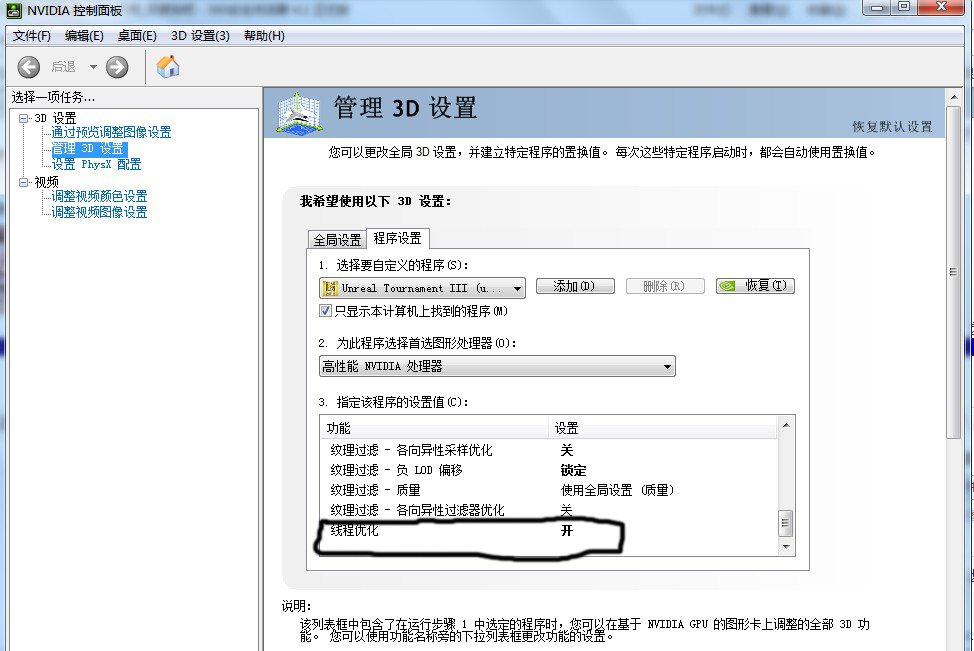This screenshot has height=651, width=974.
Task: Open the back history dropdown arrow
Action: click(93, 67)
